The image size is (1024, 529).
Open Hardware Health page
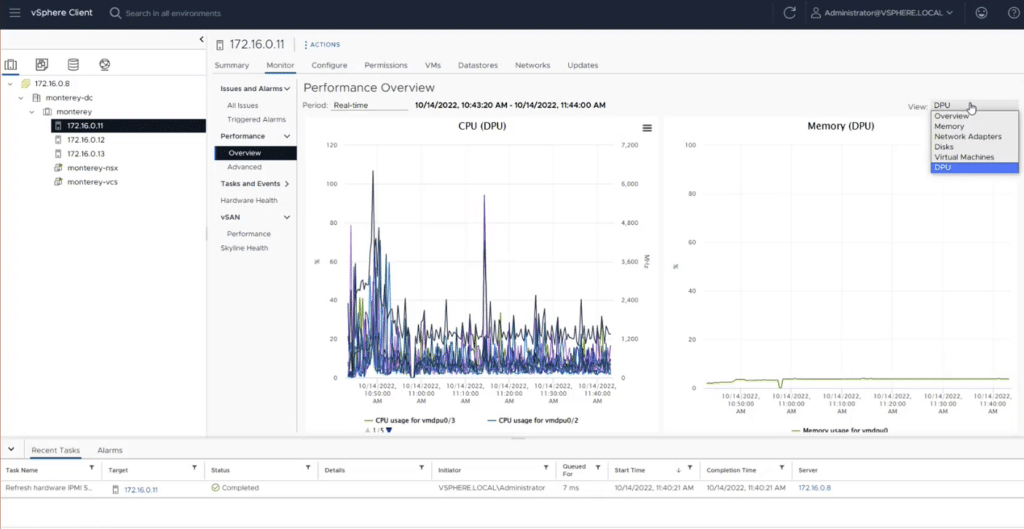pyautogui.click(x=249, y=200)
